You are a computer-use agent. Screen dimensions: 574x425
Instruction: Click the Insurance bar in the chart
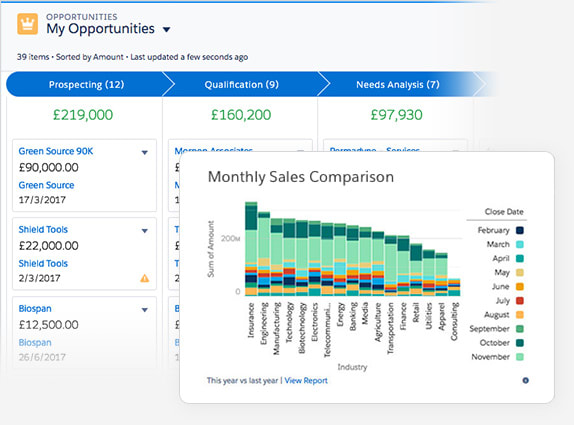pos(251,249)
